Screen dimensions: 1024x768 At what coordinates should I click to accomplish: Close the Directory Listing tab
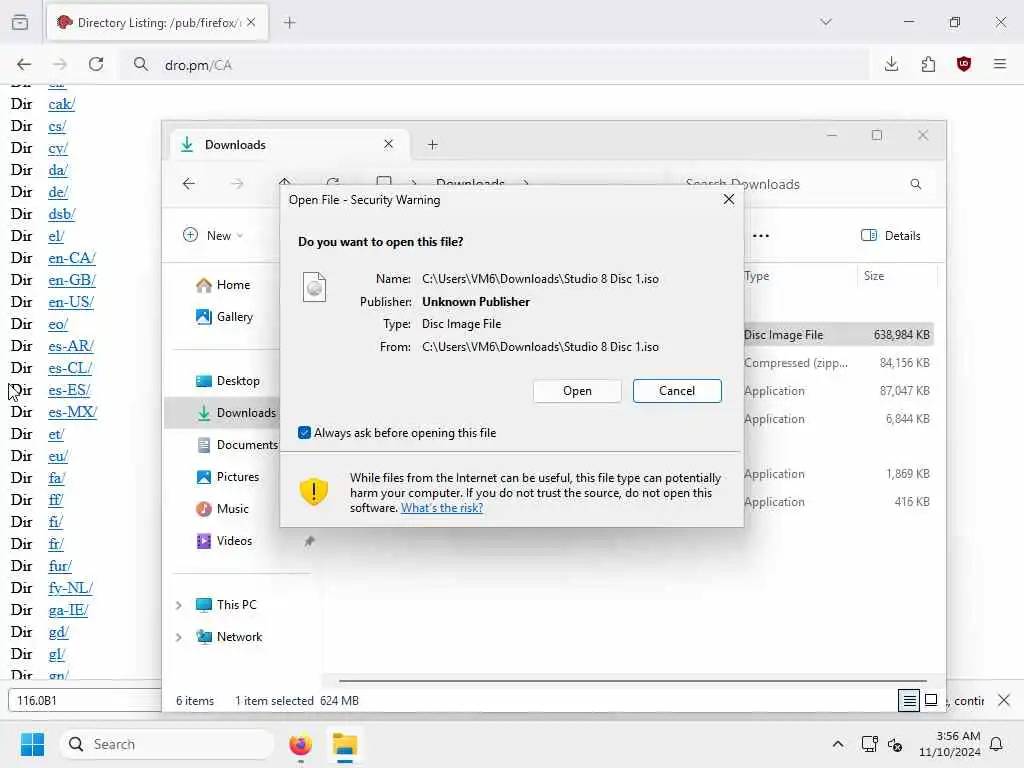[x=251, y=22]
